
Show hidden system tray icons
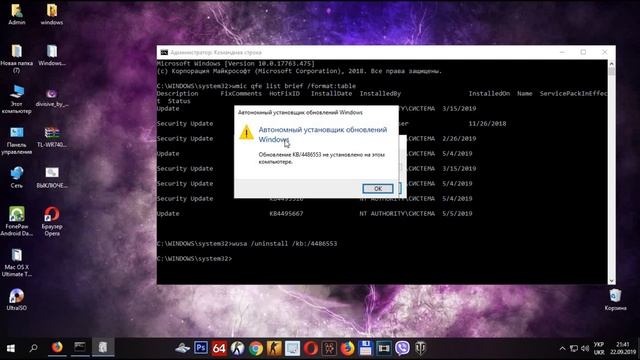562,349
